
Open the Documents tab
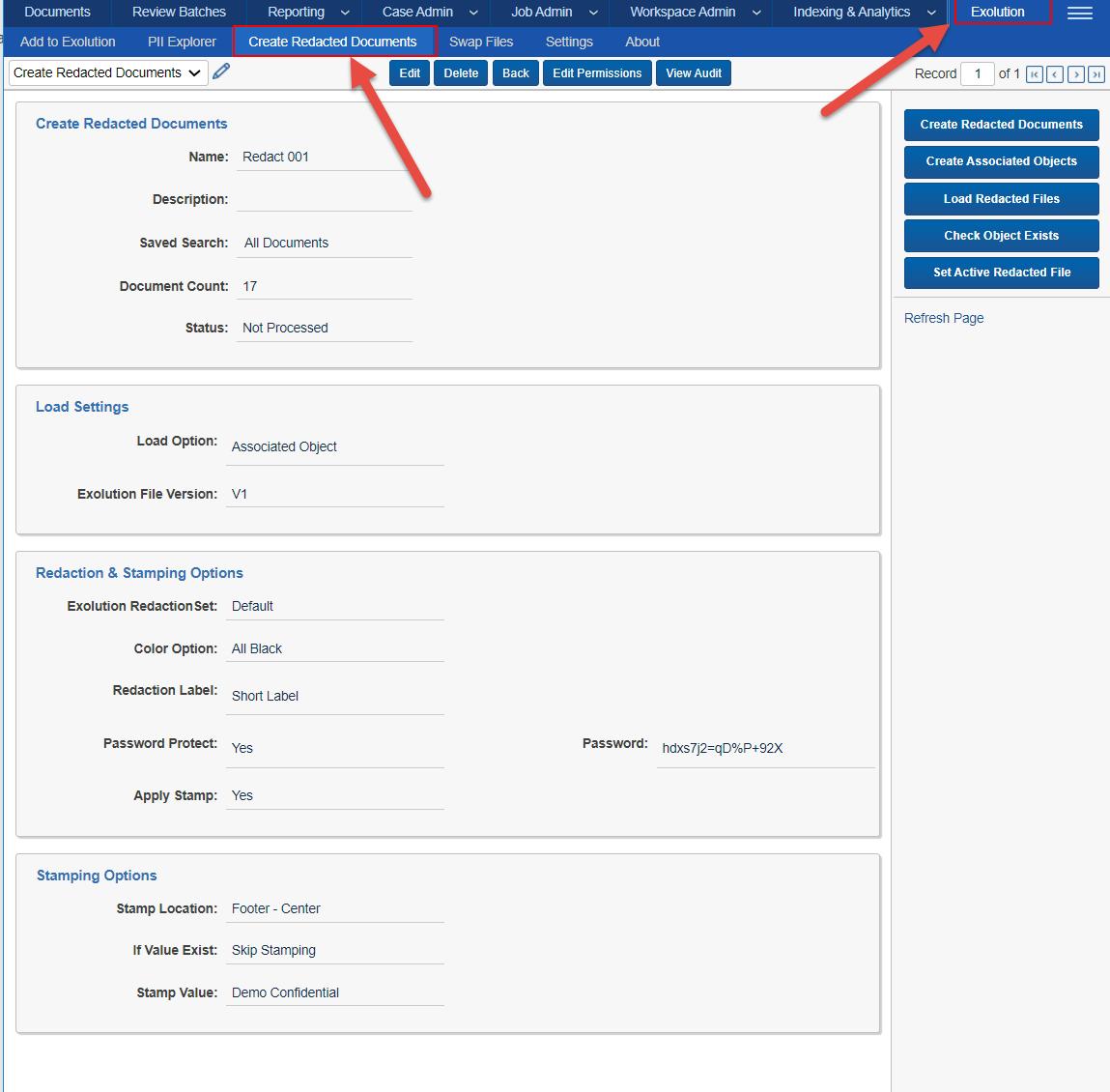[x=57, y=12]
